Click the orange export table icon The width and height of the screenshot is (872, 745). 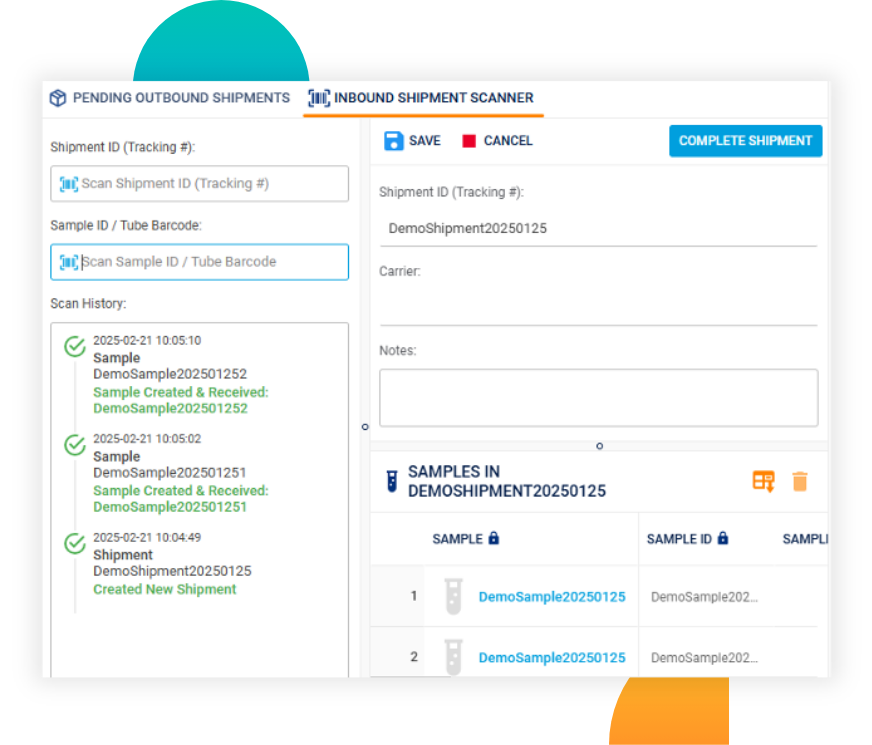(x=763, y=481)
